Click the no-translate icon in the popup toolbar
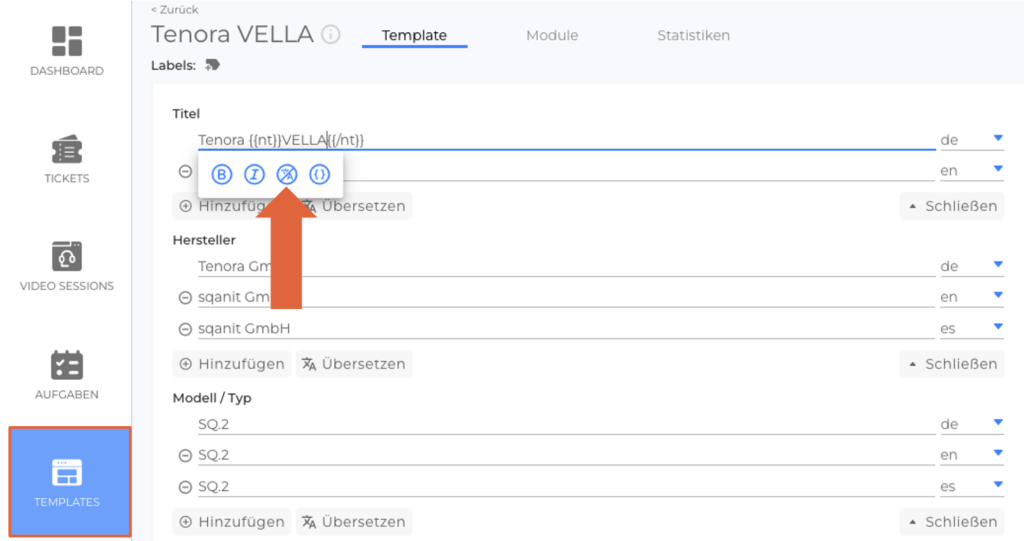 tap(287, 175)
